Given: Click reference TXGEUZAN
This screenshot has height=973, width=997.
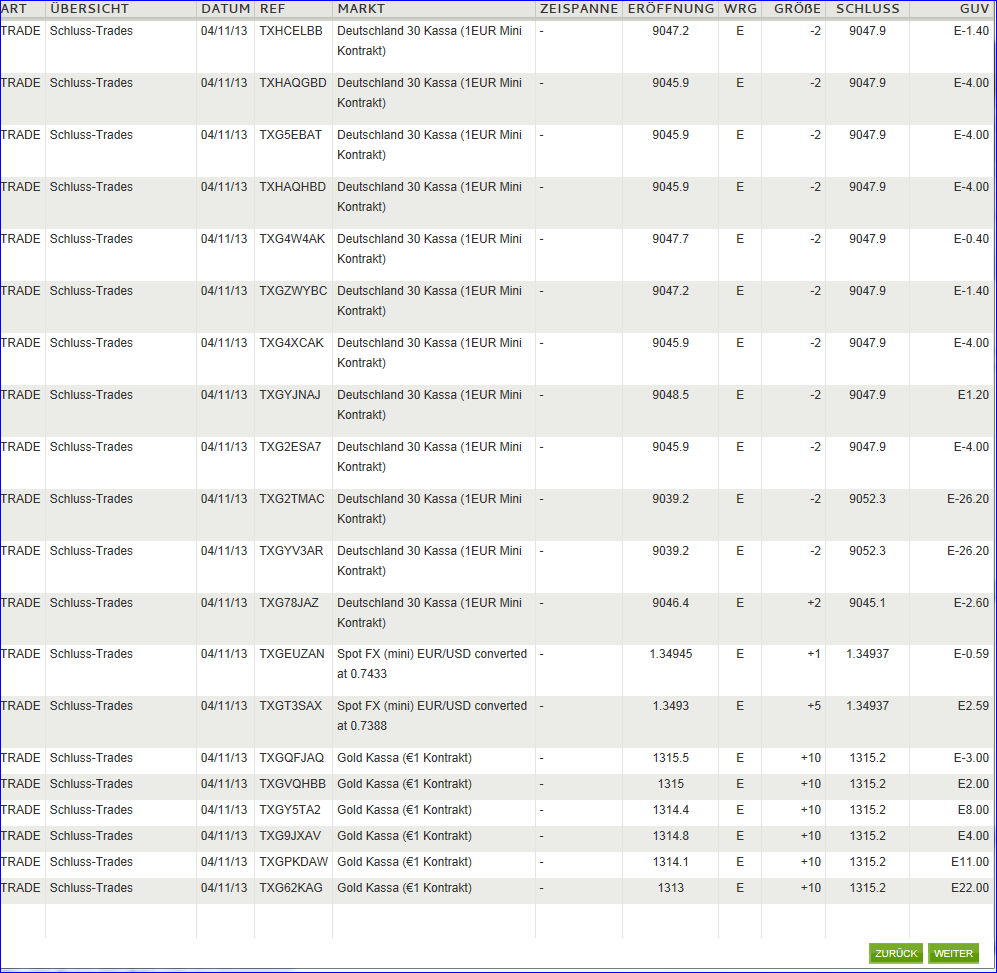Looking at the screenshot, I should pos(292,654).
